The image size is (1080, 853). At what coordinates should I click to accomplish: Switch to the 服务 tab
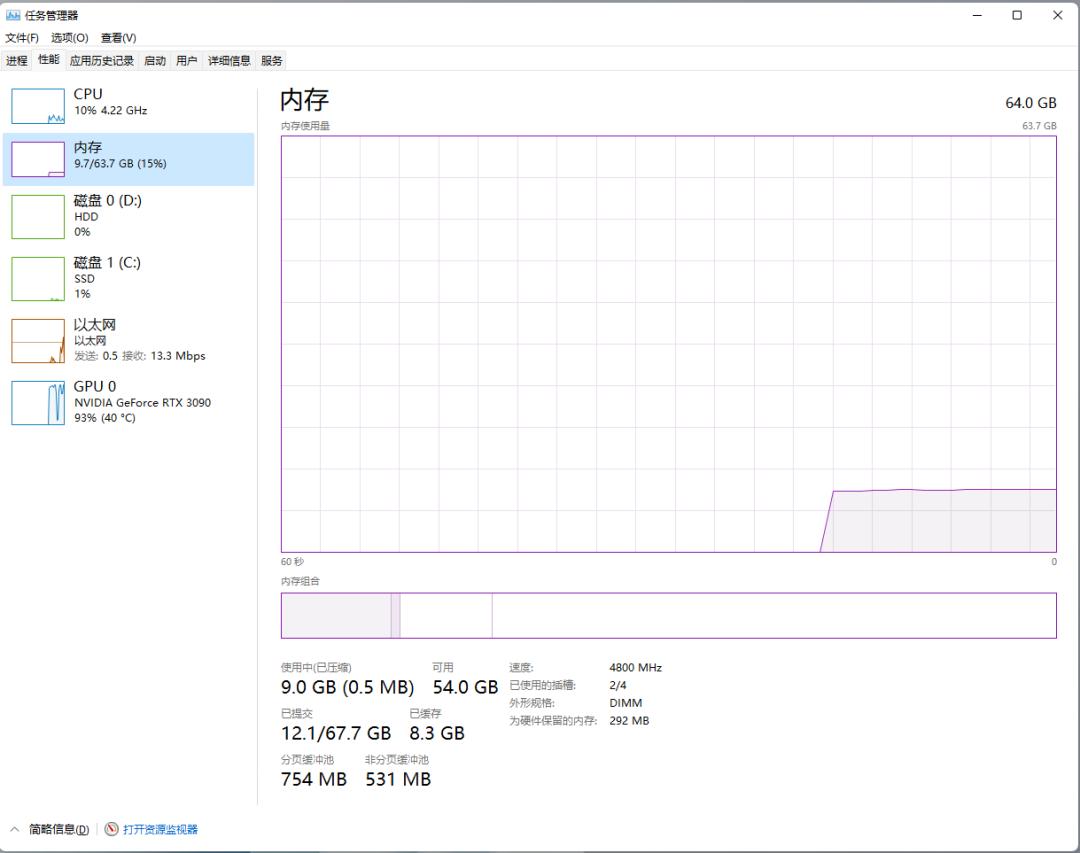271,61
